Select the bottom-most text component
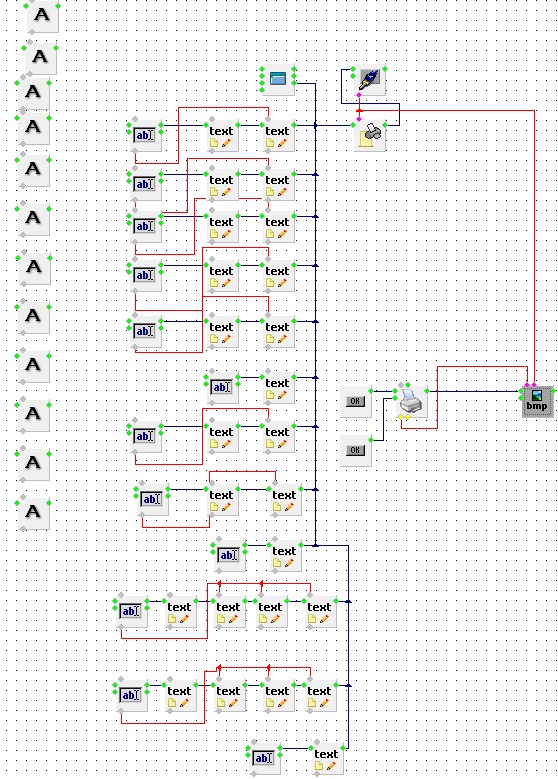 327,759
